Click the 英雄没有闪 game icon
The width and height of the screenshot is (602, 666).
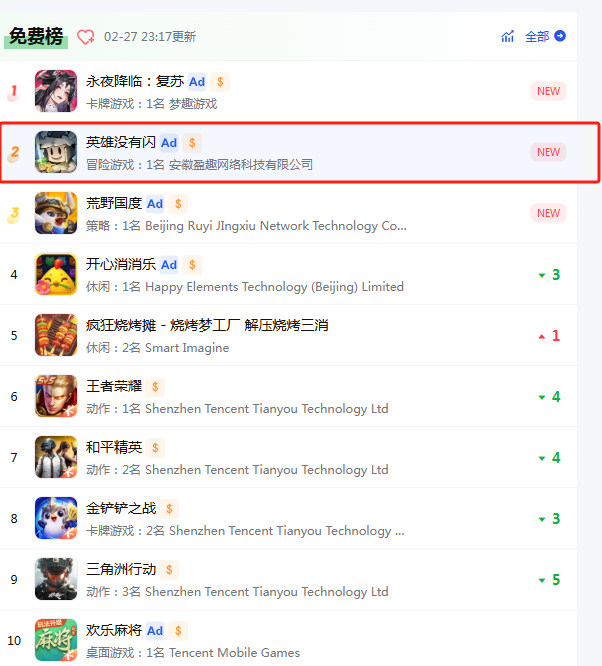56,152
